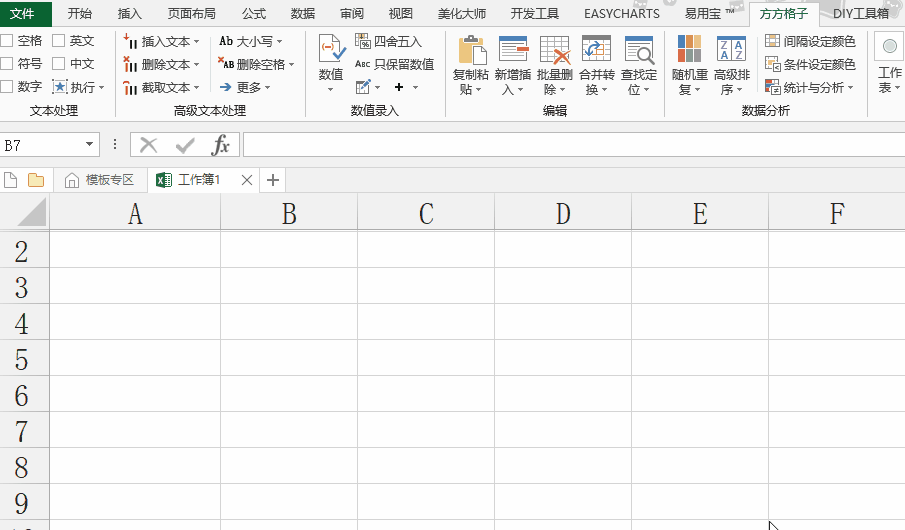Open the 批量删除 tool
The image size is (905, 530).
click(554, 65)
